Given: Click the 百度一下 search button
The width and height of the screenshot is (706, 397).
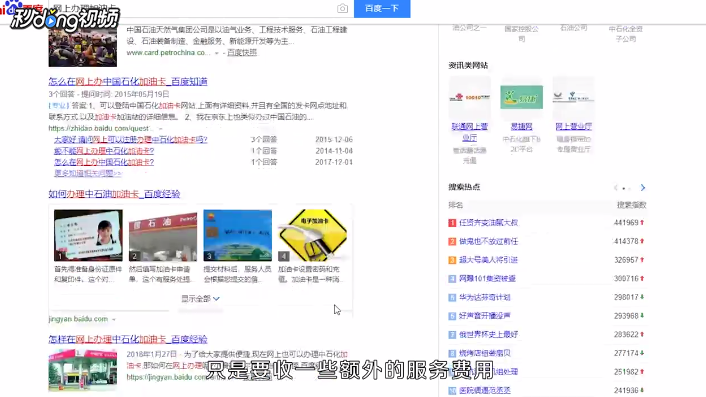Looking at the screenshot, I should [x=382, y=9].
